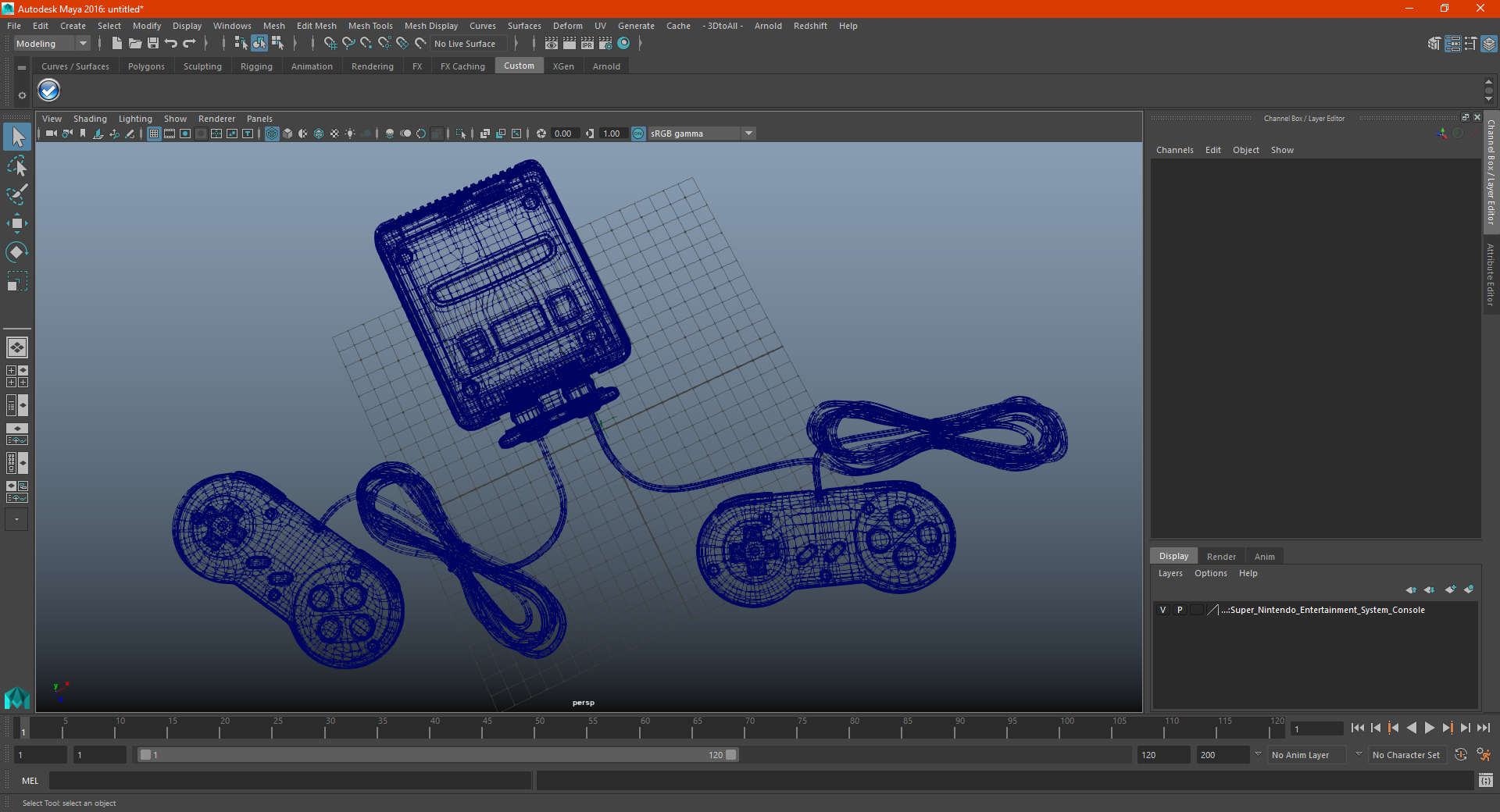Open the Arnold menu

[x=768, y=26]
